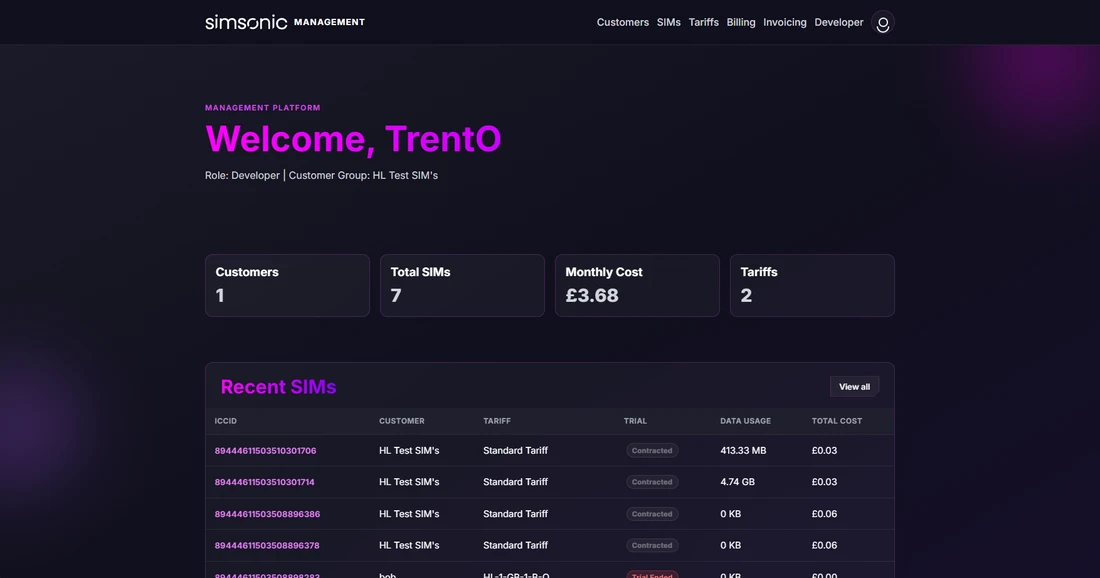This screenshot has height=578, width=1100.
Task: Click Contracted badge for SIM ending 1706
Action: tap(652, 450)
